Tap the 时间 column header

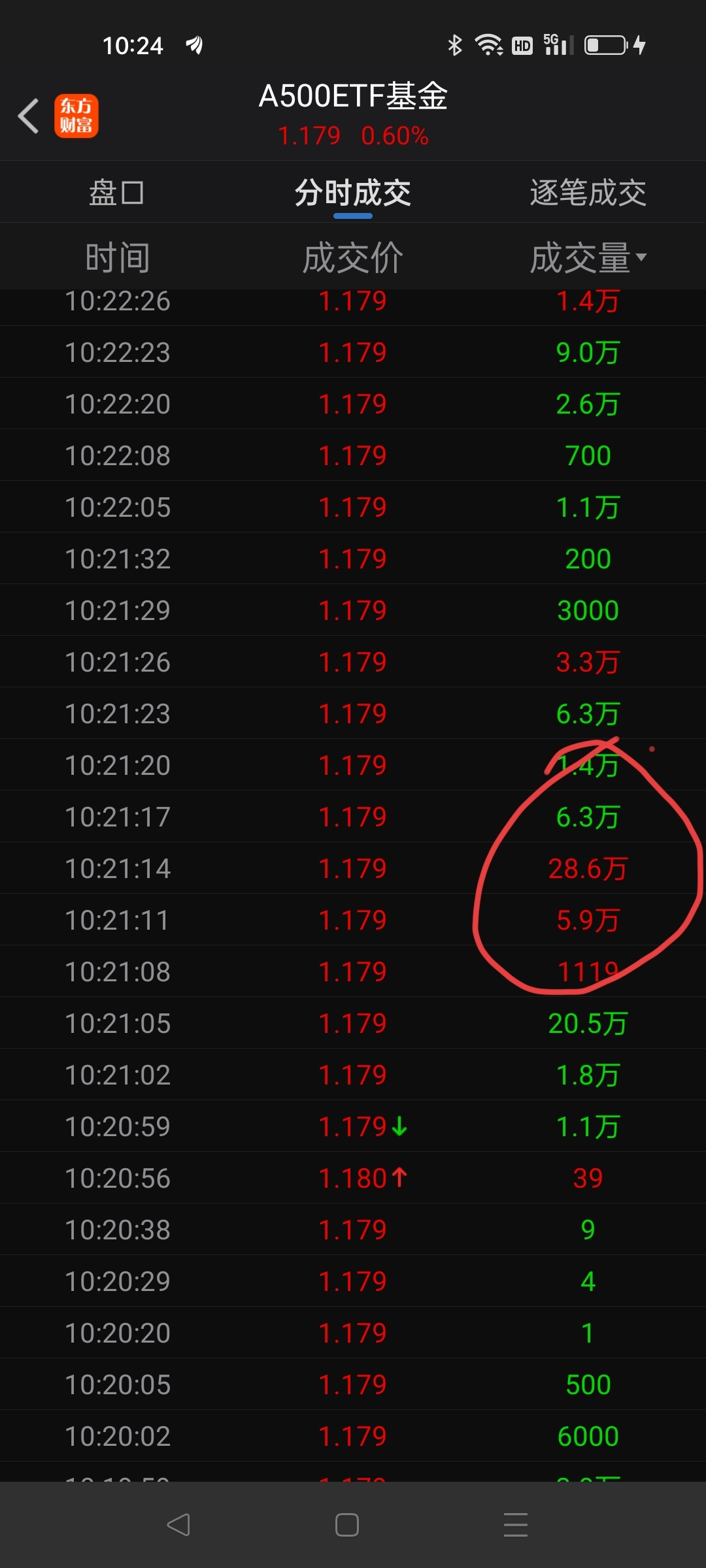[x=118, y=257]
